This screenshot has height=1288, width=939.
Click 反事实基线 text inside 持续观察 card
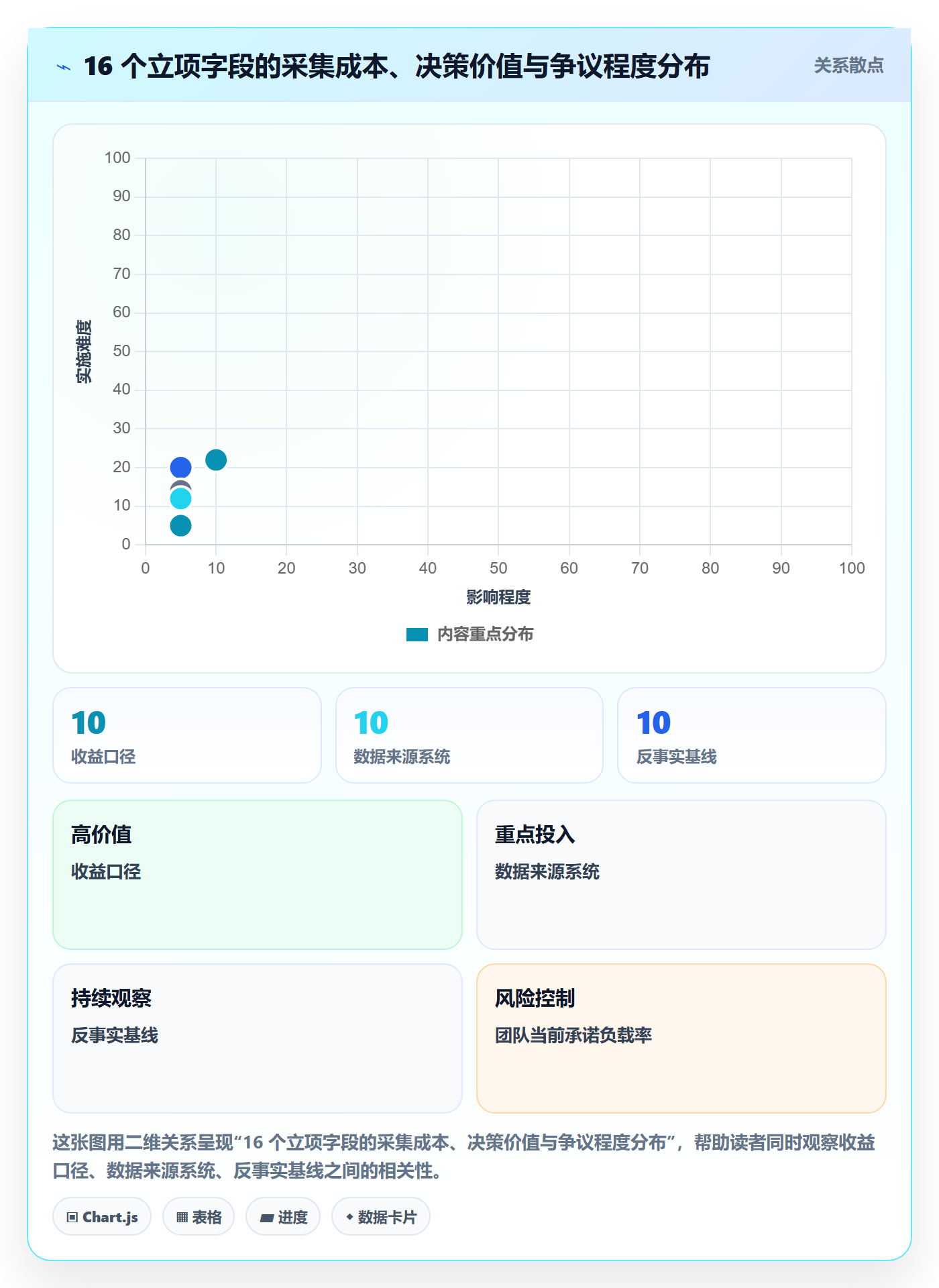coord(115,1036)
